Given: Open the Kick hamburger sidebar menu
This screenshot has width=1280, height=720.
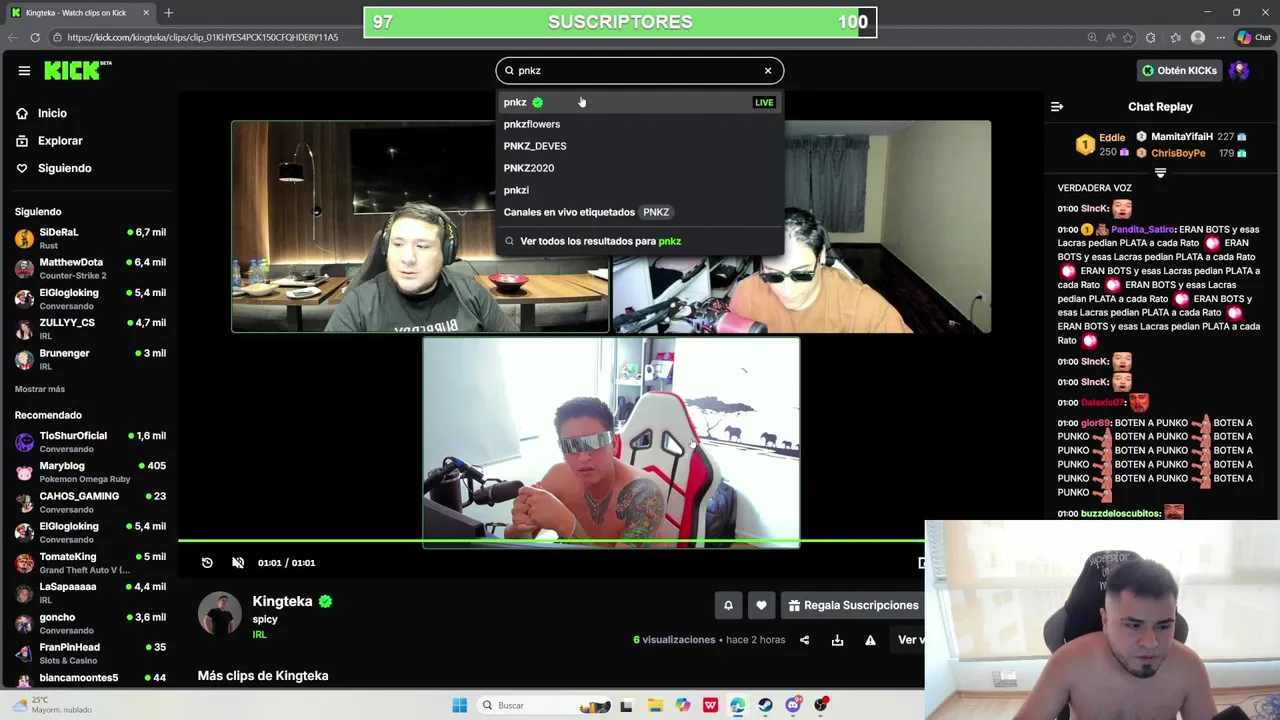Looking at the screenshot, I should tap(24, 70).
